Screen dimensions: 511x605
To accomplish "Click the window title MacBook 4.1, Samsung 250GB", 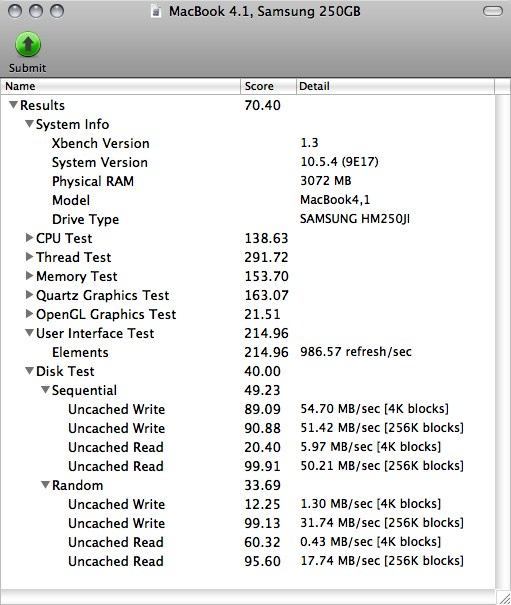I will [x=264, y=11].
